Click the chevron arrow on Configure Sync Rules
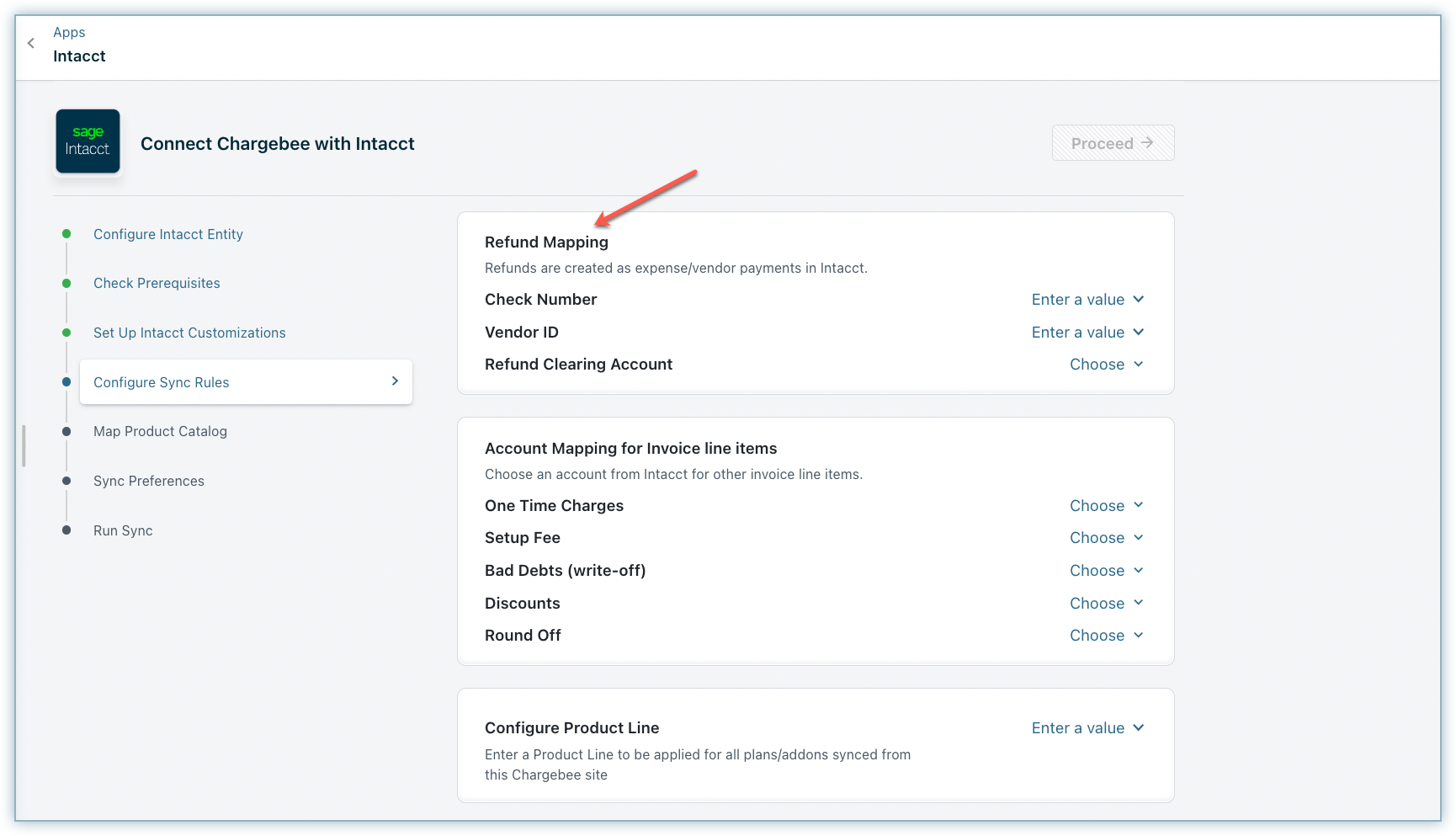This screenshot has width=1456, height=836. (x=395, y=381)
